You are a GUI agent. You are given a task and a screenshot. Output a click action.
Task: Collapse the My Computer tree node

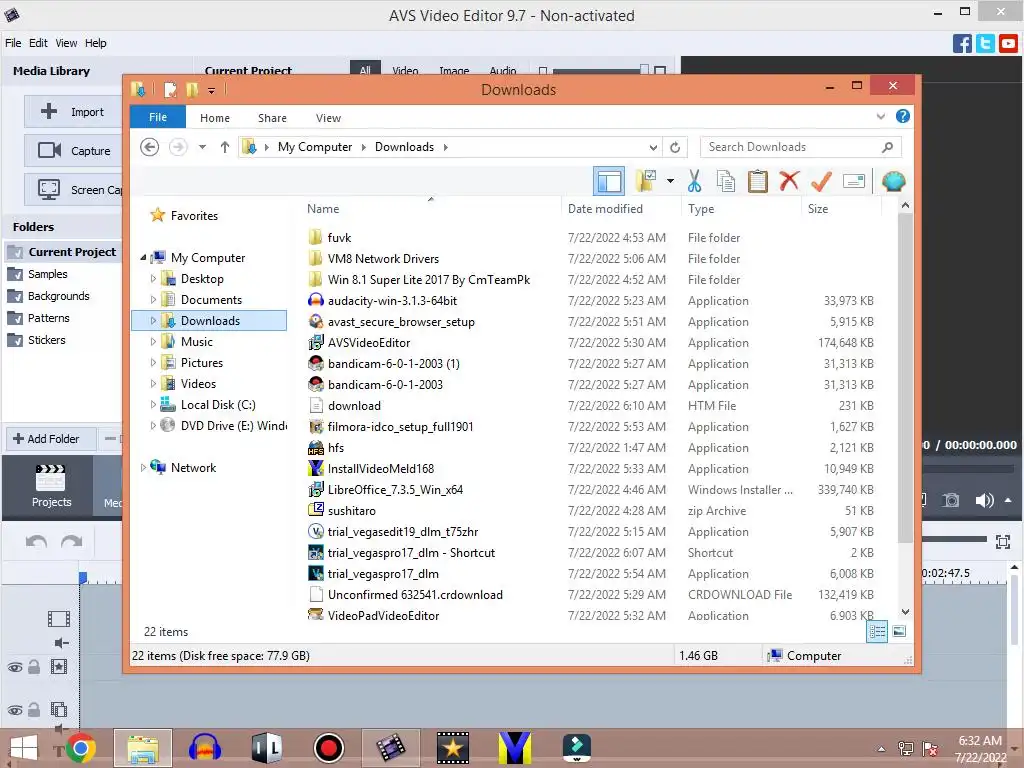[143, 258]
